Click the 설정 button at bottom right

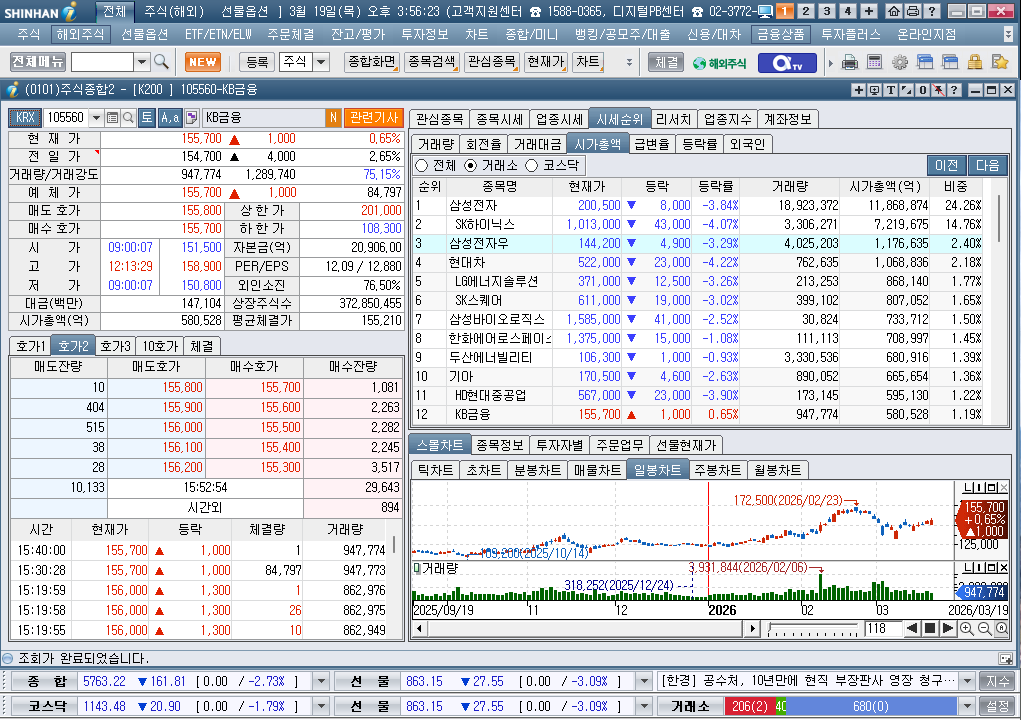[997, 706]
